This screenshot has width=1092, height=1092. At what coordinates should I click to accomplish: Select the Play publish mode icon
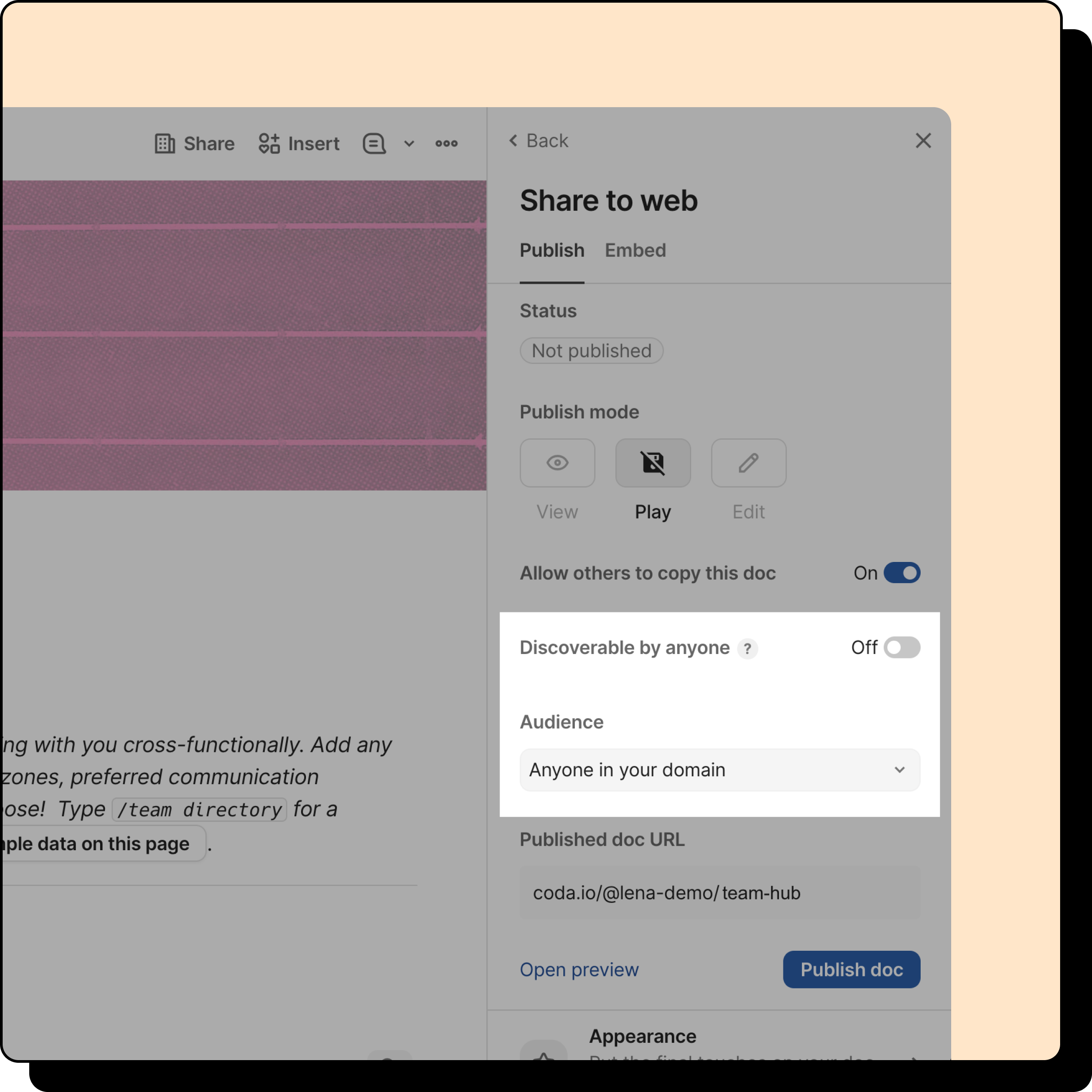coord(652,463)
